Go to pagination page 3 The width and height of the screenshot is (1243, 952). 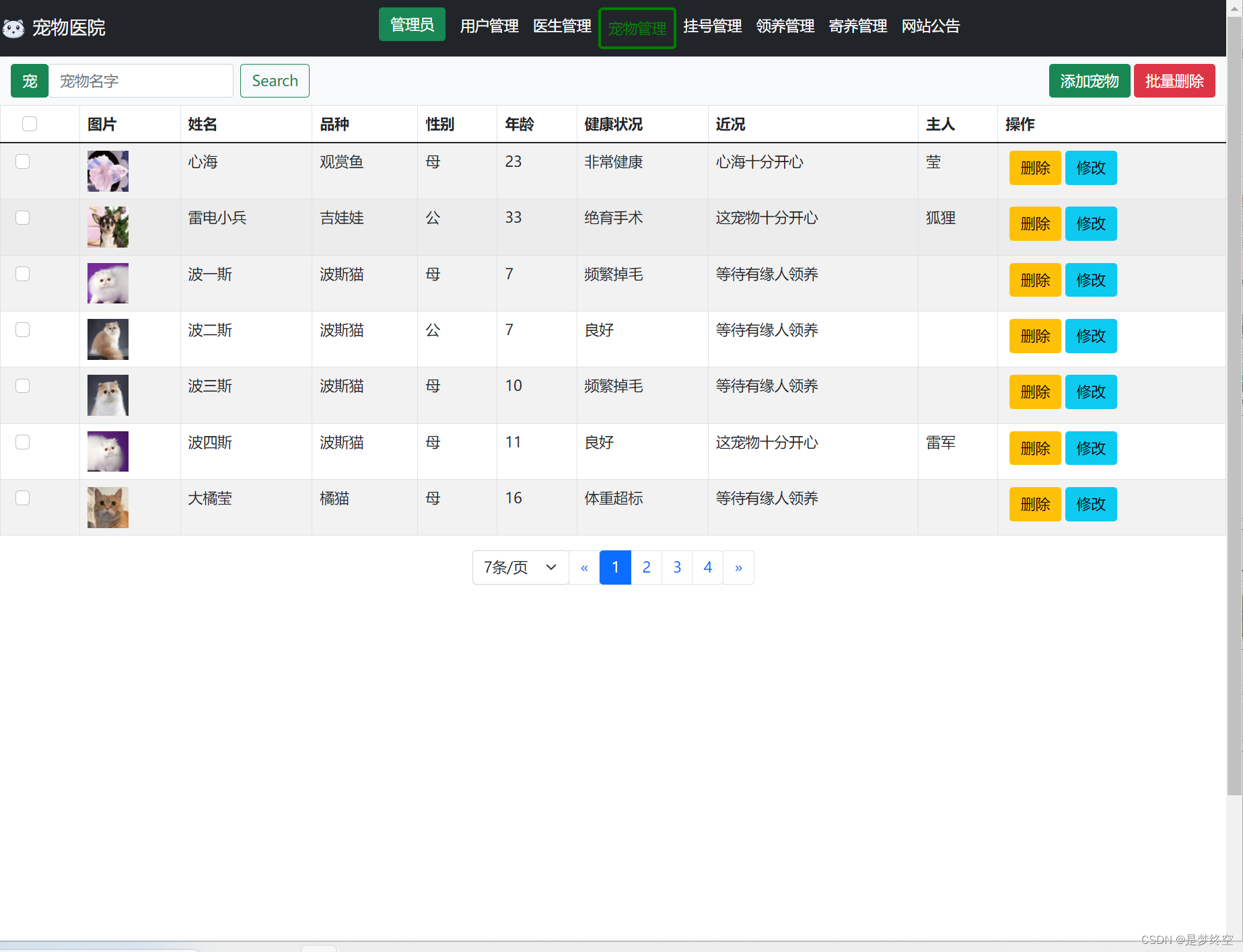pos(677,567)
